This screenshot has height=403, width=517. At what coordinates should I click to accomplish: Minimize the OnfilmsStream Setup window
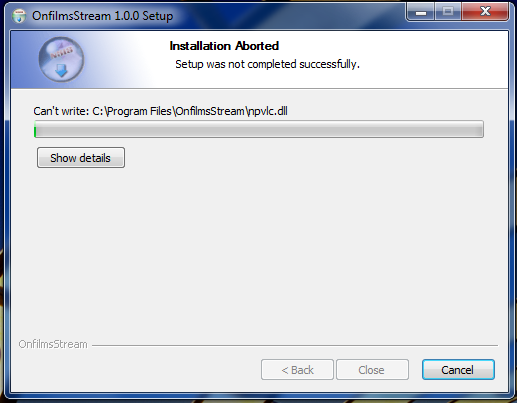click(x=421, y=12)
